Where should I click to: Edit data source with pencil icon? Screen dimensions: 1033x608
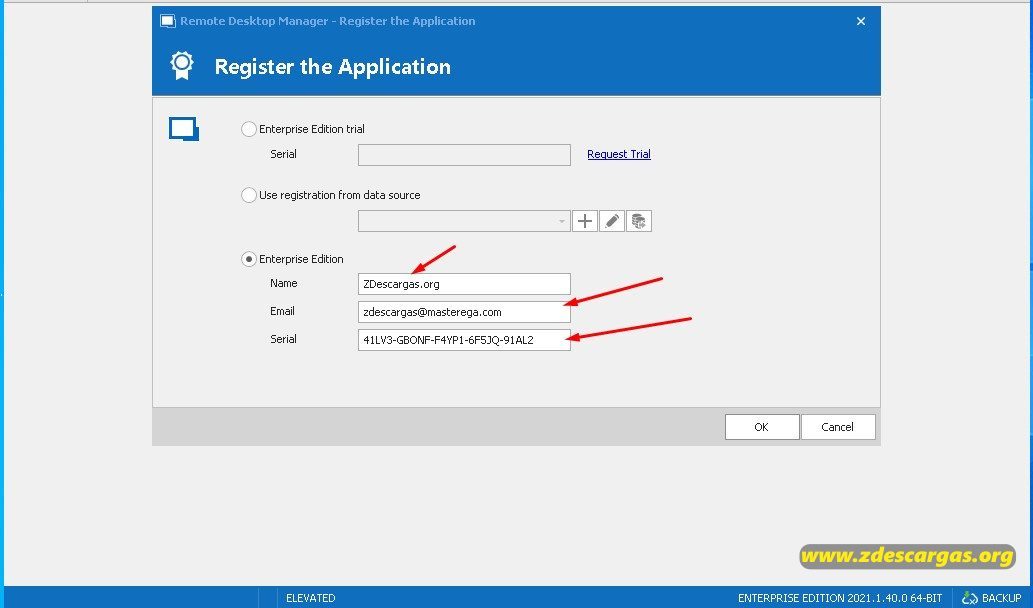[612, 221]
